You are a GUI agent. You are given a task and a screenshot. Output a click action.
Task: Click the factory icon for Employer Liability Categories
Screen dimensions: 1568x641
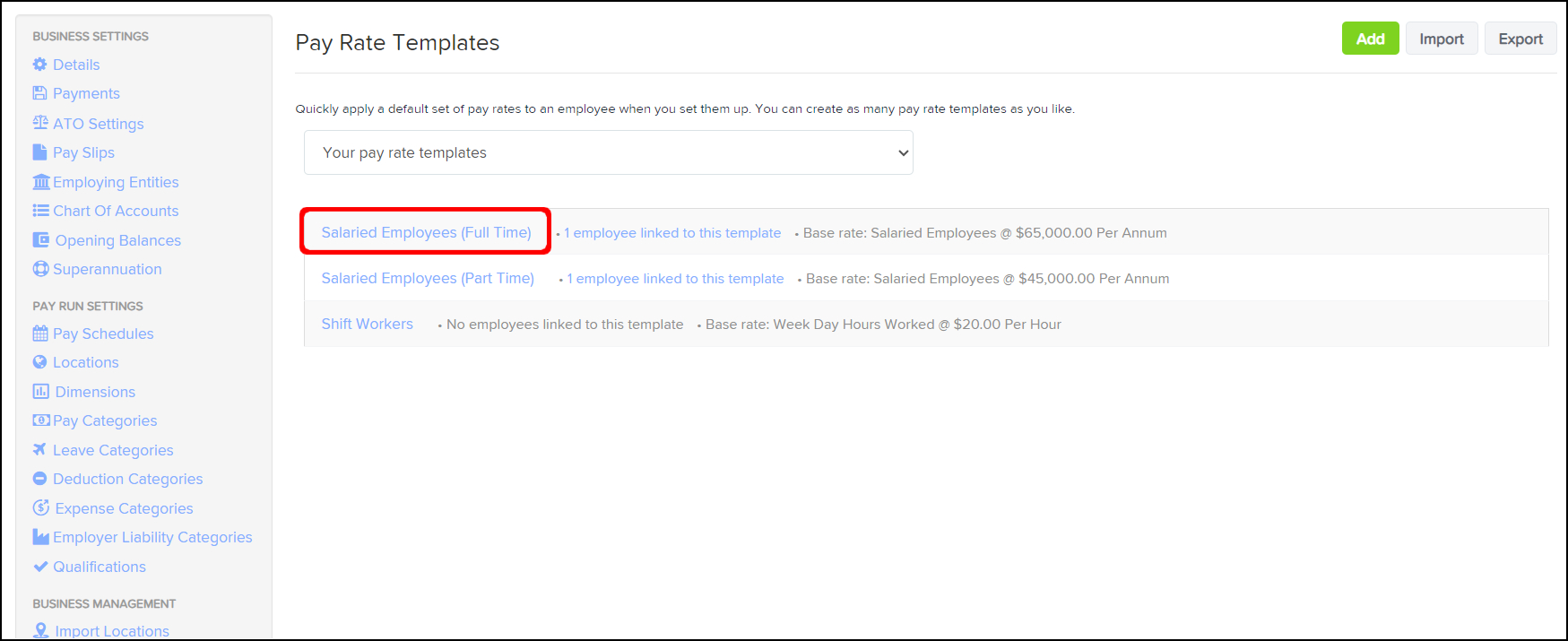(x=40, y=537)
